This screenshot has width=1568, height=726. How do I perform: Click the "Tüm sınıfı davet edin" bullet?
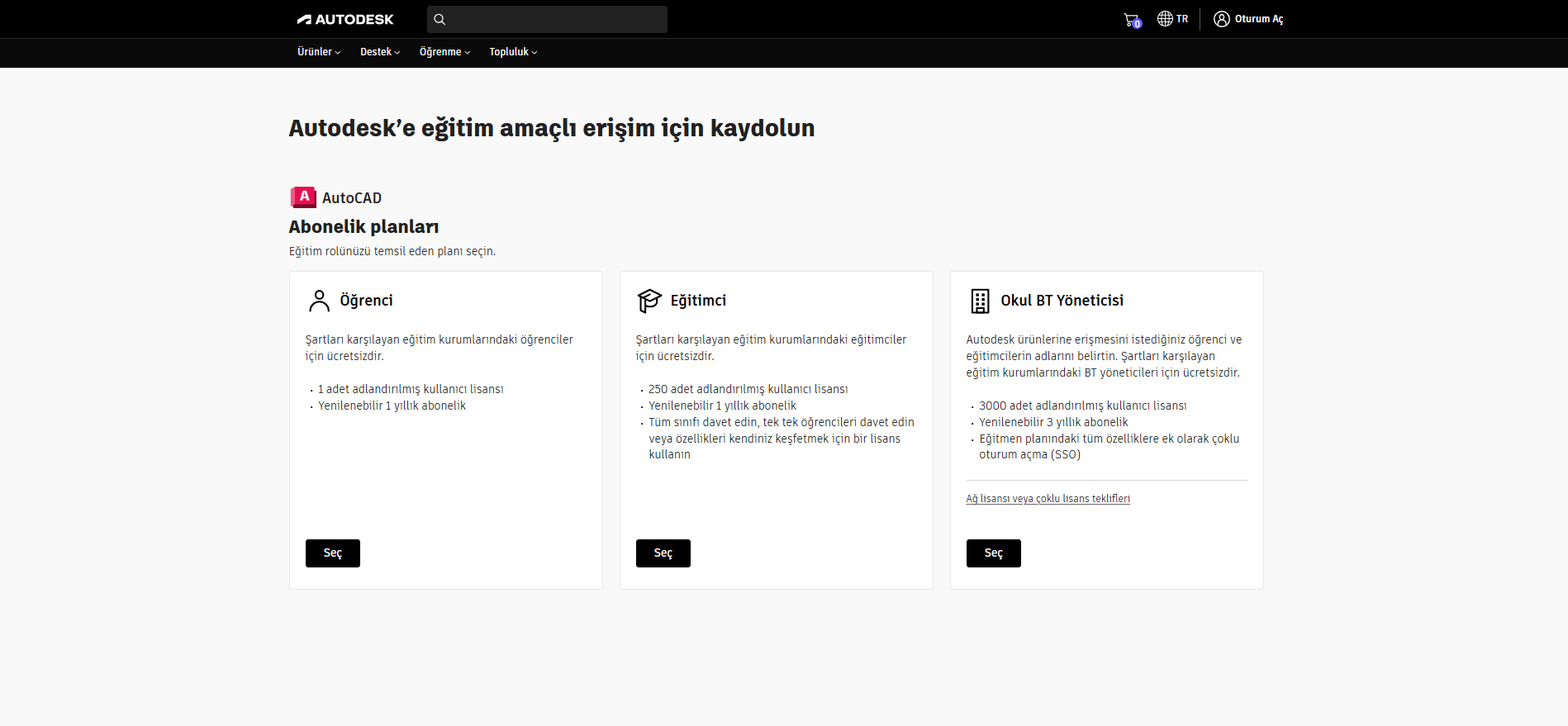(782, 439)
